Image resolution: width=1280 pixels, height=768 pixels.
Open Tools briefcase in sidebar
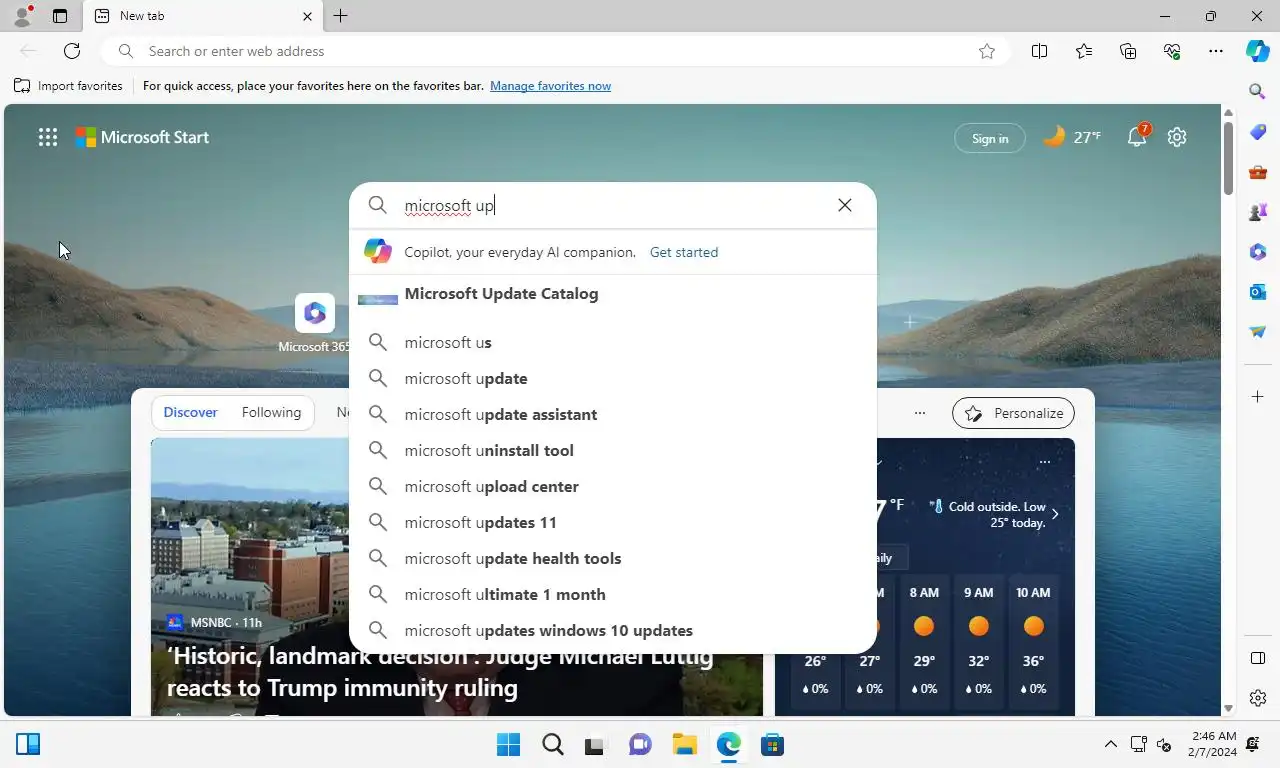(x=1258, y=172)
